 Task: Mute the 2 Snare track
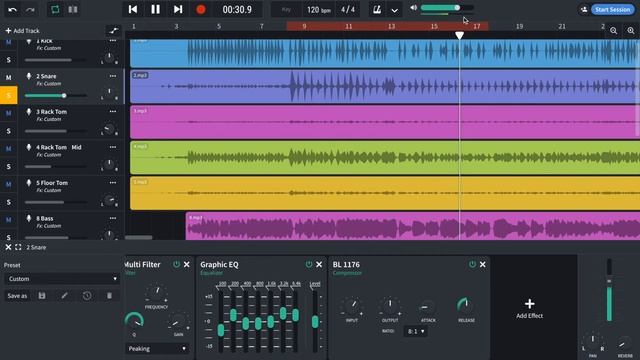point(9,78)
